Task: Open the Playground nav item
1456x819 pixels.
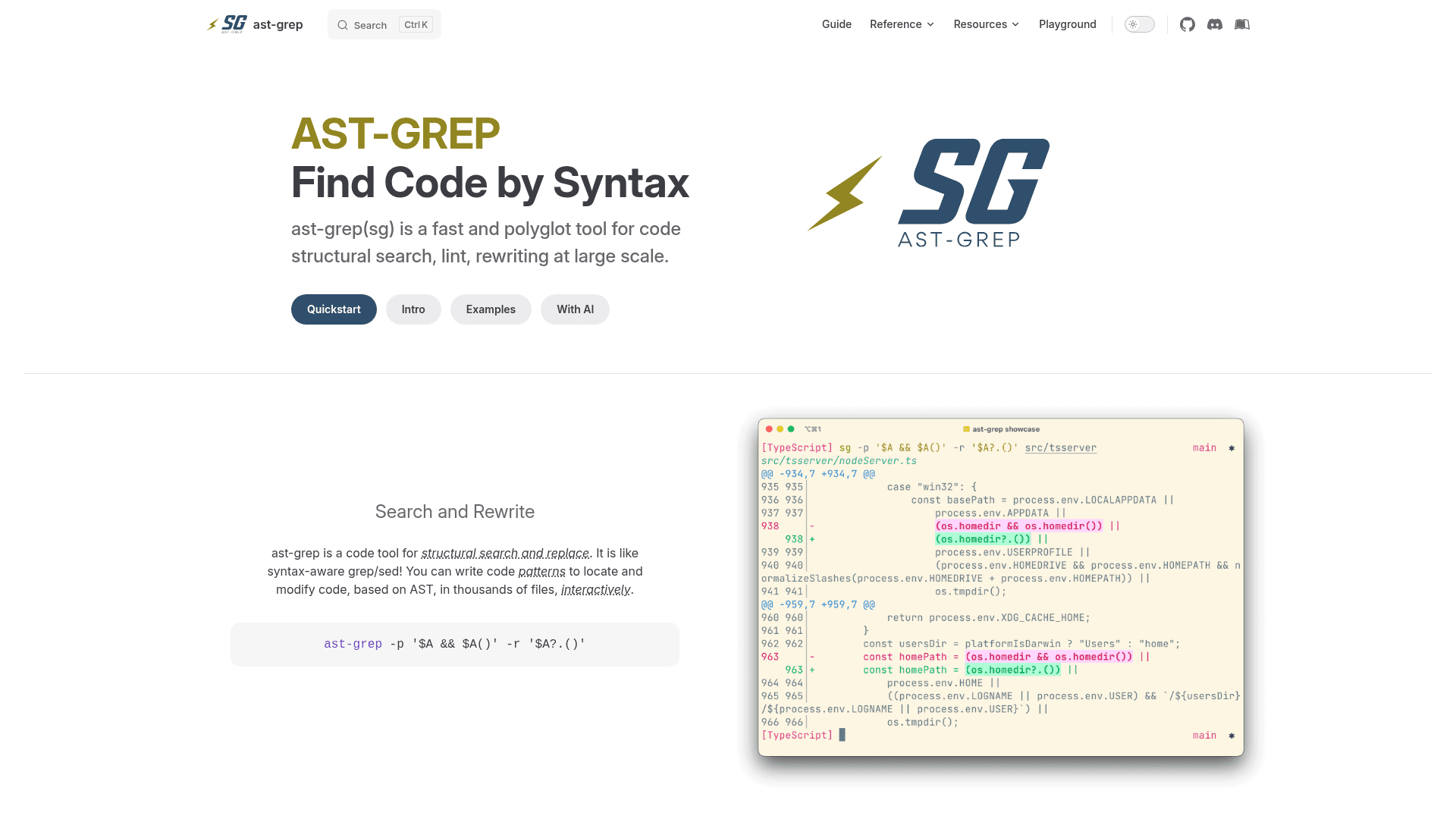Action: pos(1067,24)
